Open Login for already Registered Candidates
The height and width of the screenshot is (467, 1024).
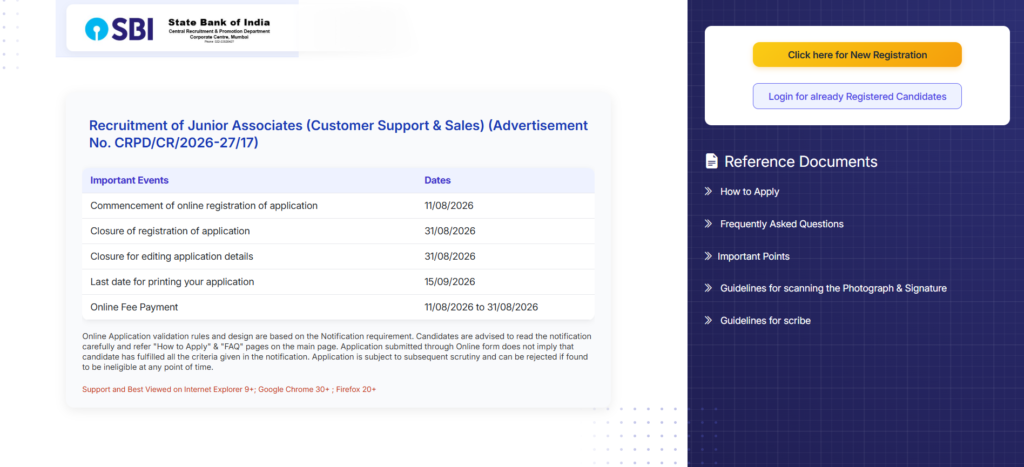tap(857, 96)
